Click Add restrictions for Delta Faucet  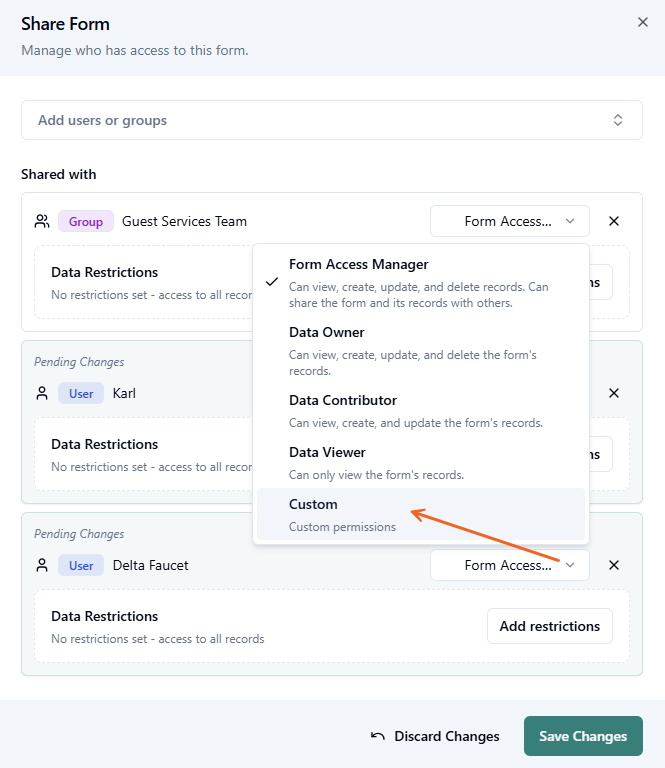point(549,626)
